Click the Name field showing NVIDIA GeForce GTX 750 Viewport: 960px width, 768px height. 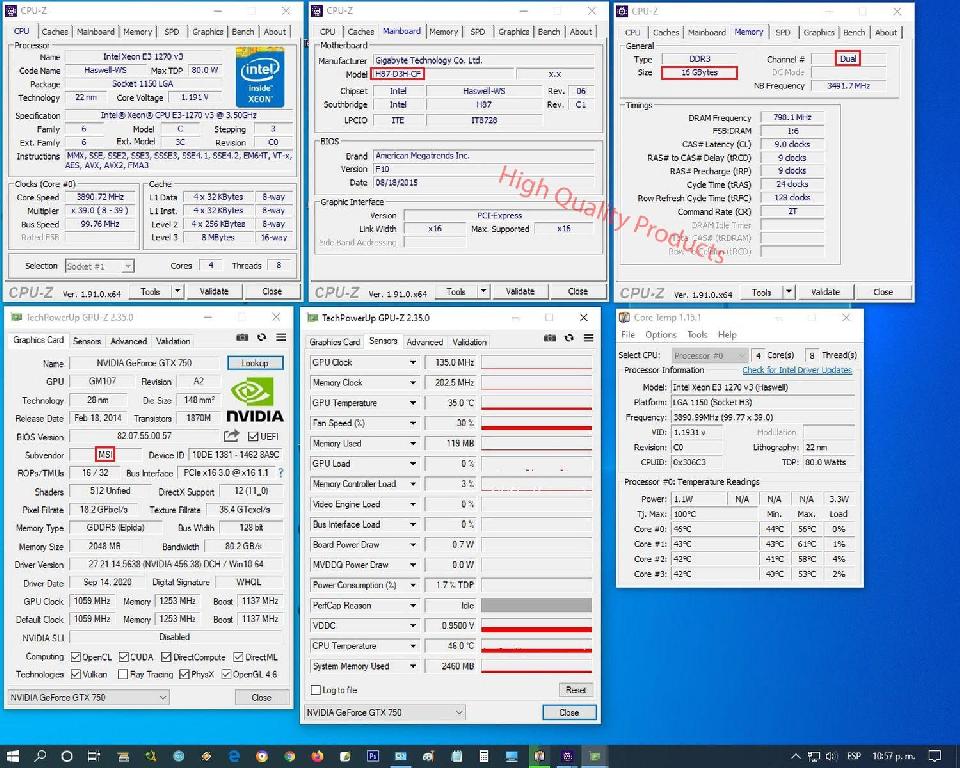(144, 363)
